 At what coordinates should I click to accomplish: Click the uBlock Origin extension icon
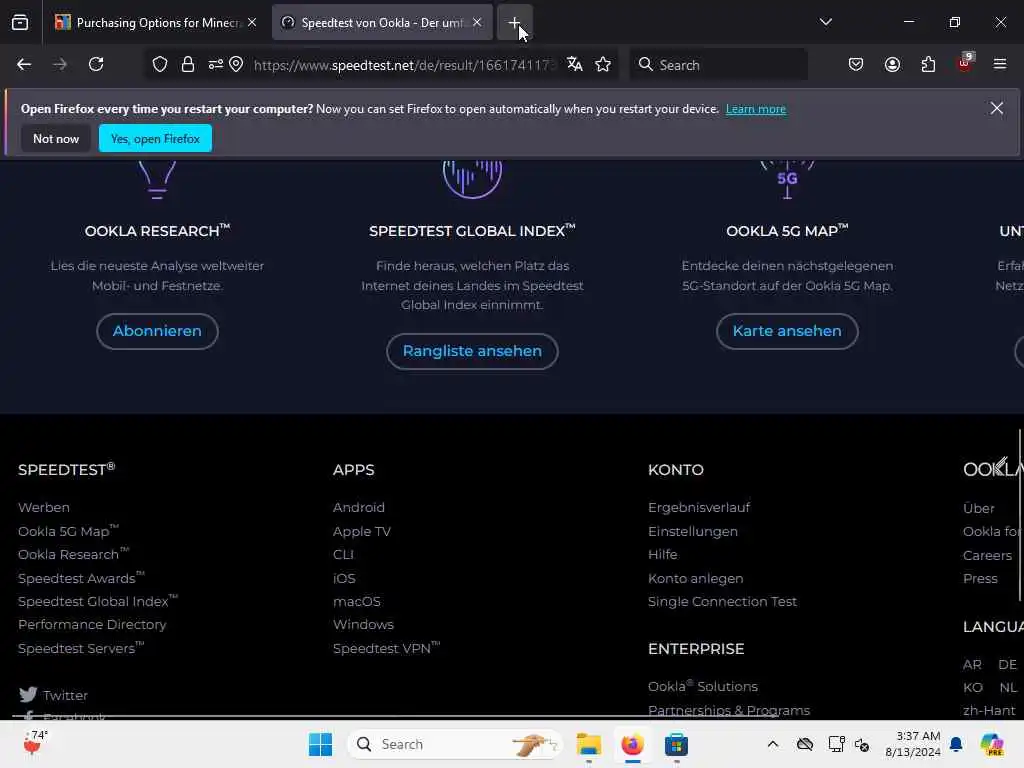click(965, 63)
